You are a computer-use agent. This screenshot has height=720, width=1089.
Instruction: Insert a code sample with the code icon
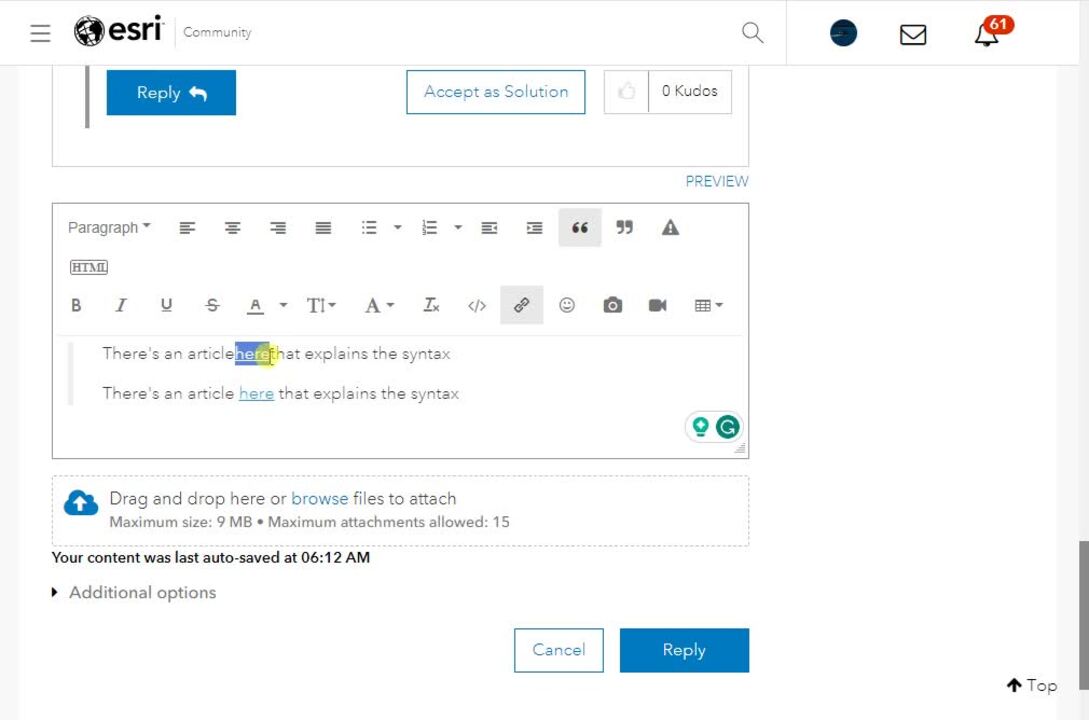(x=477, y=306)
